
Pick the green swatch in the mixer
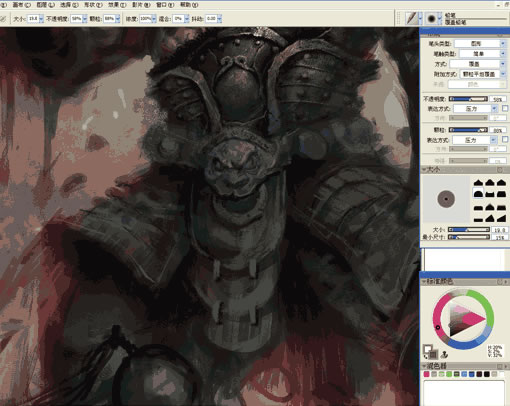[x=449, y=374]
